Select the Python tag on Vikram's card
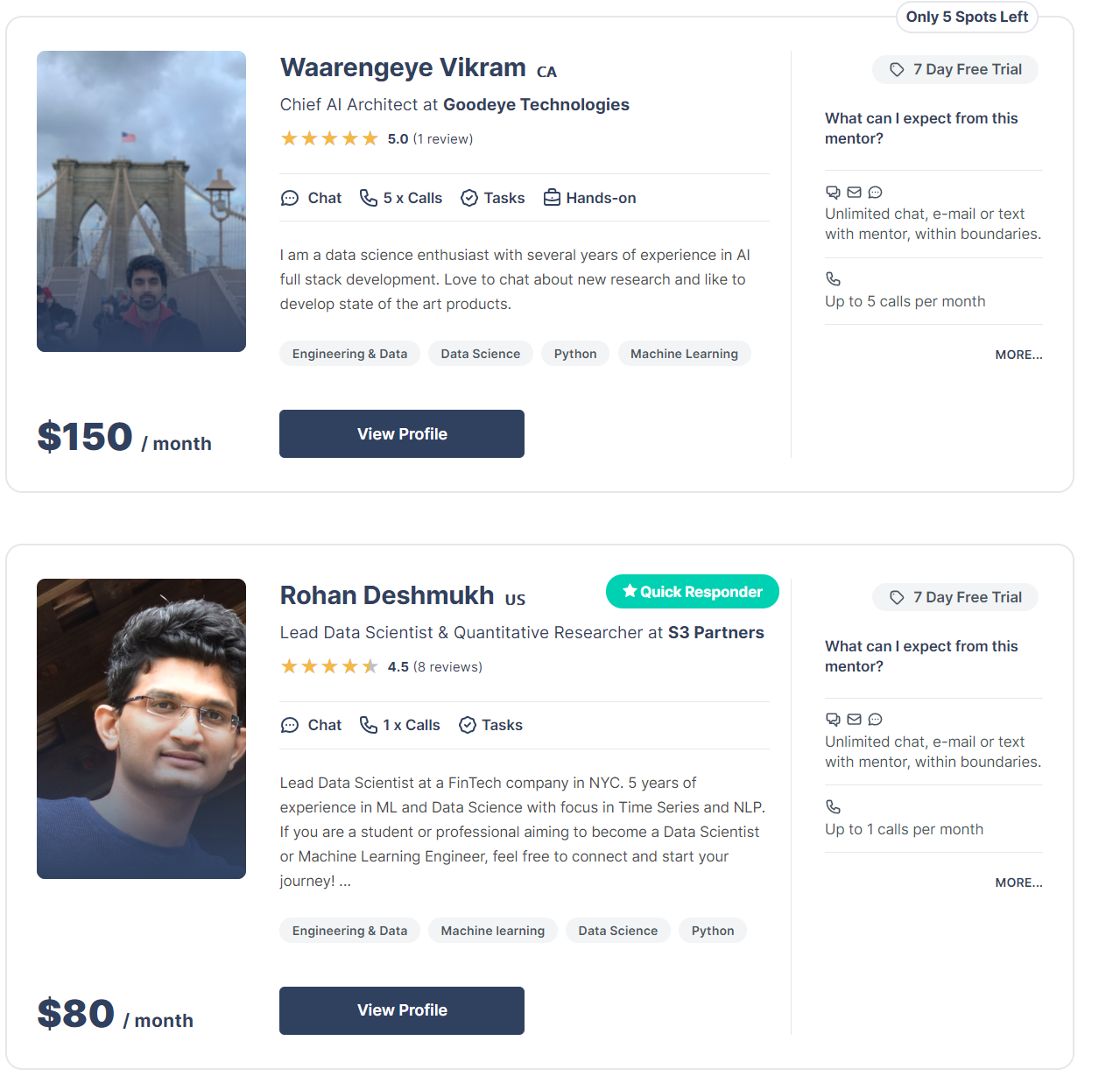 click(574, 353)
